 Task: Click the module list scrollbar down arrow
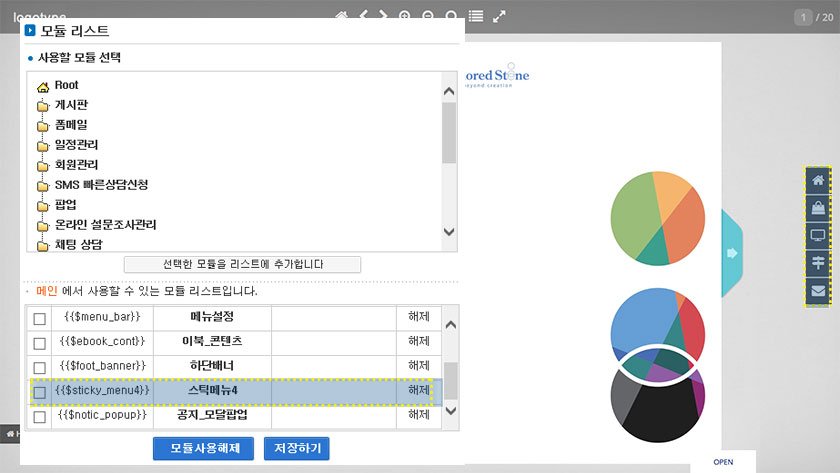450,411
